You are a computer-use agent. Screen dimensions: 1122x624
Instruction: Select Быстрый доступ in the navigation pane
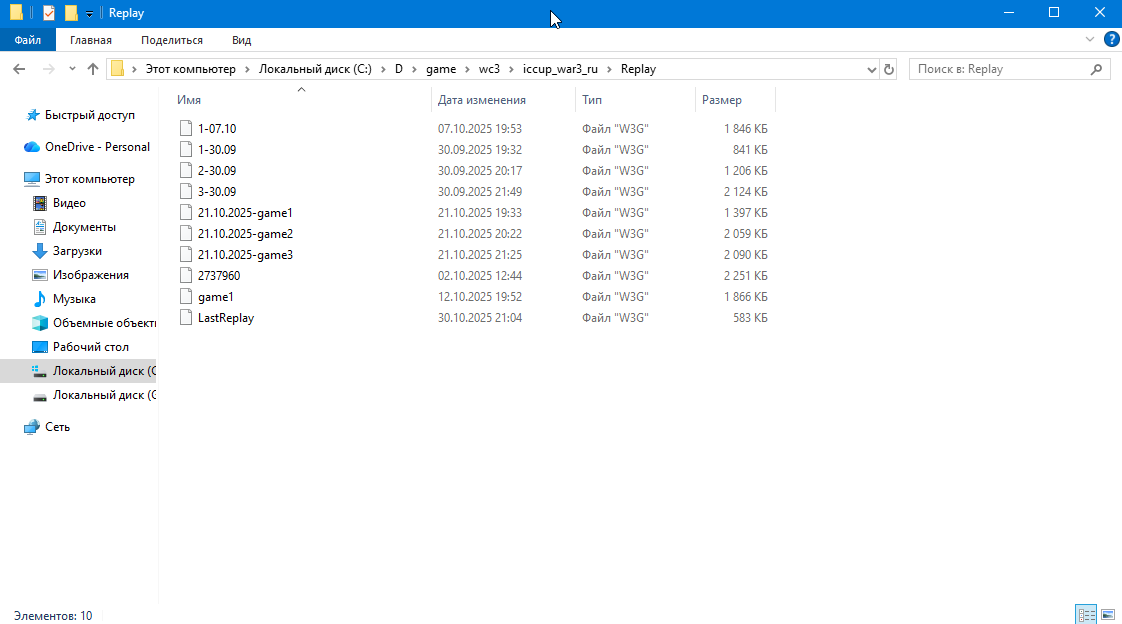(89, 114)
